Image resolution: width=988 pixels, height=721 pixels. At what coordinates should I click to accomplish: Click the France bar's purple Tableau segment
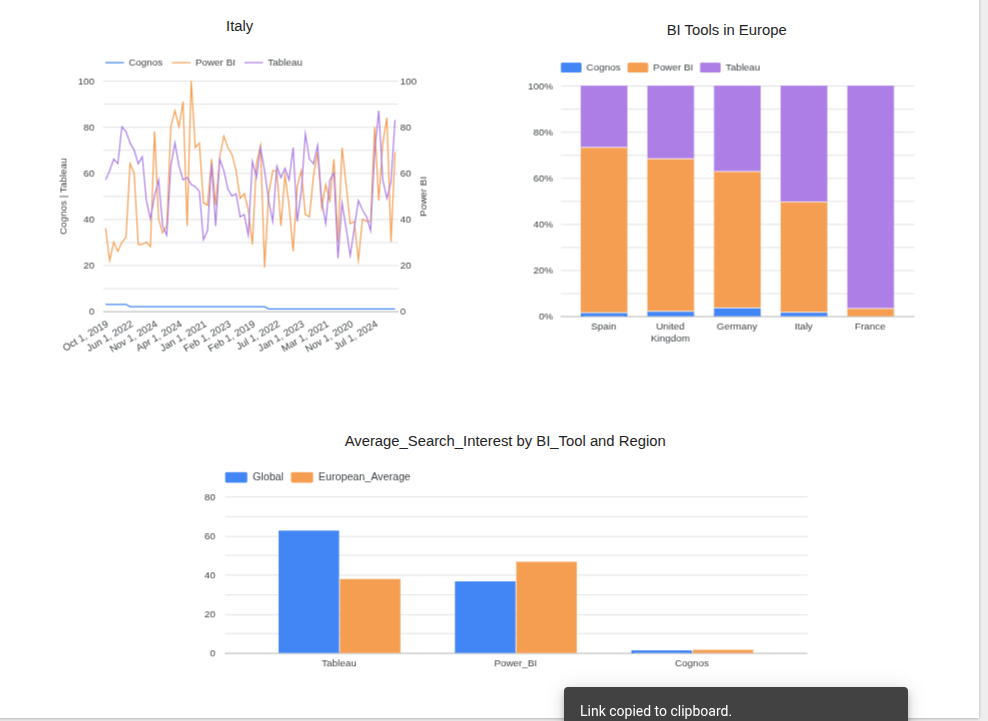point(871,197)
